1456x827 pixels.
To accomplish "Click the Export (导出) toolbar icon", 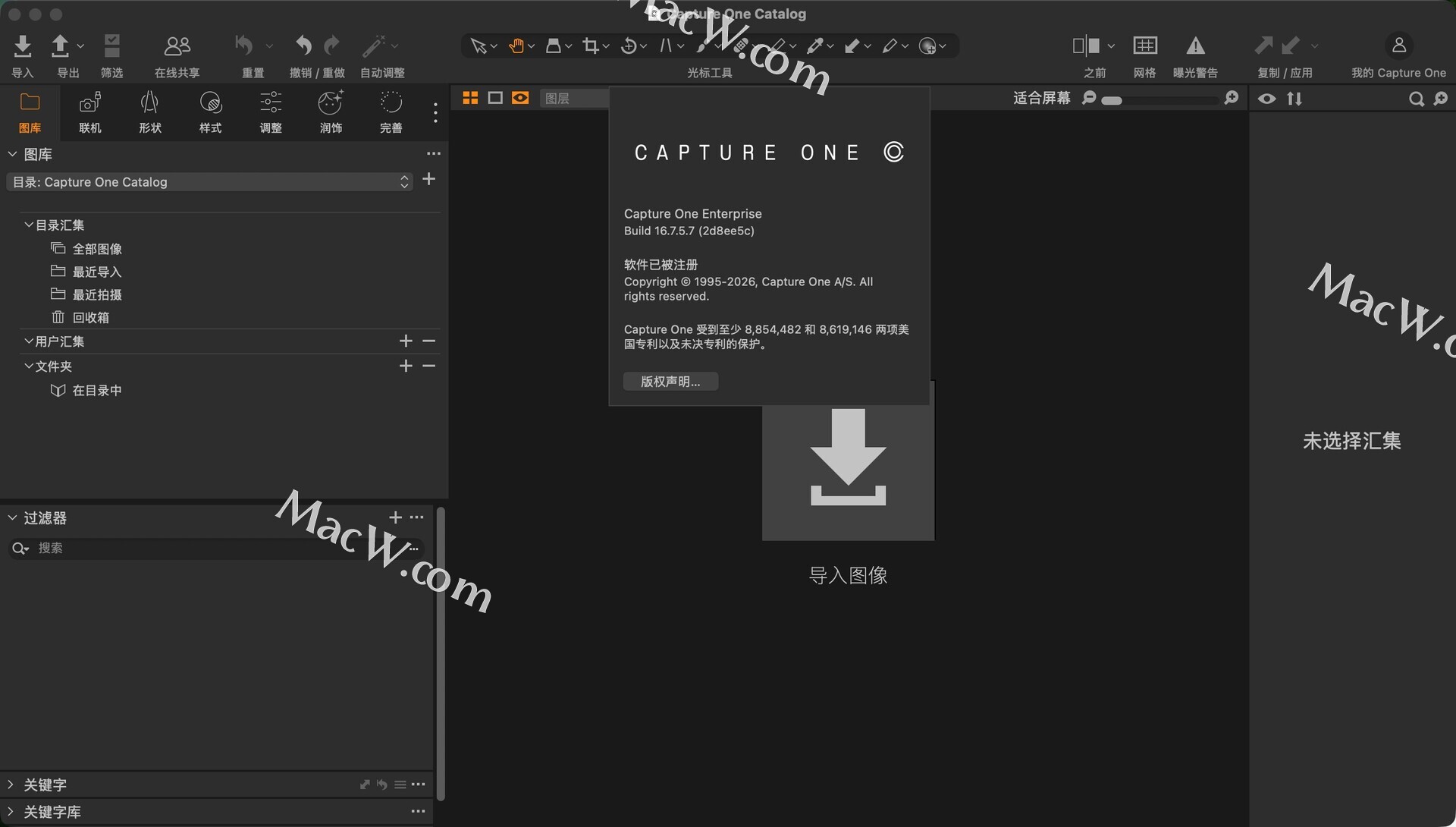I will tap(60, 47).
